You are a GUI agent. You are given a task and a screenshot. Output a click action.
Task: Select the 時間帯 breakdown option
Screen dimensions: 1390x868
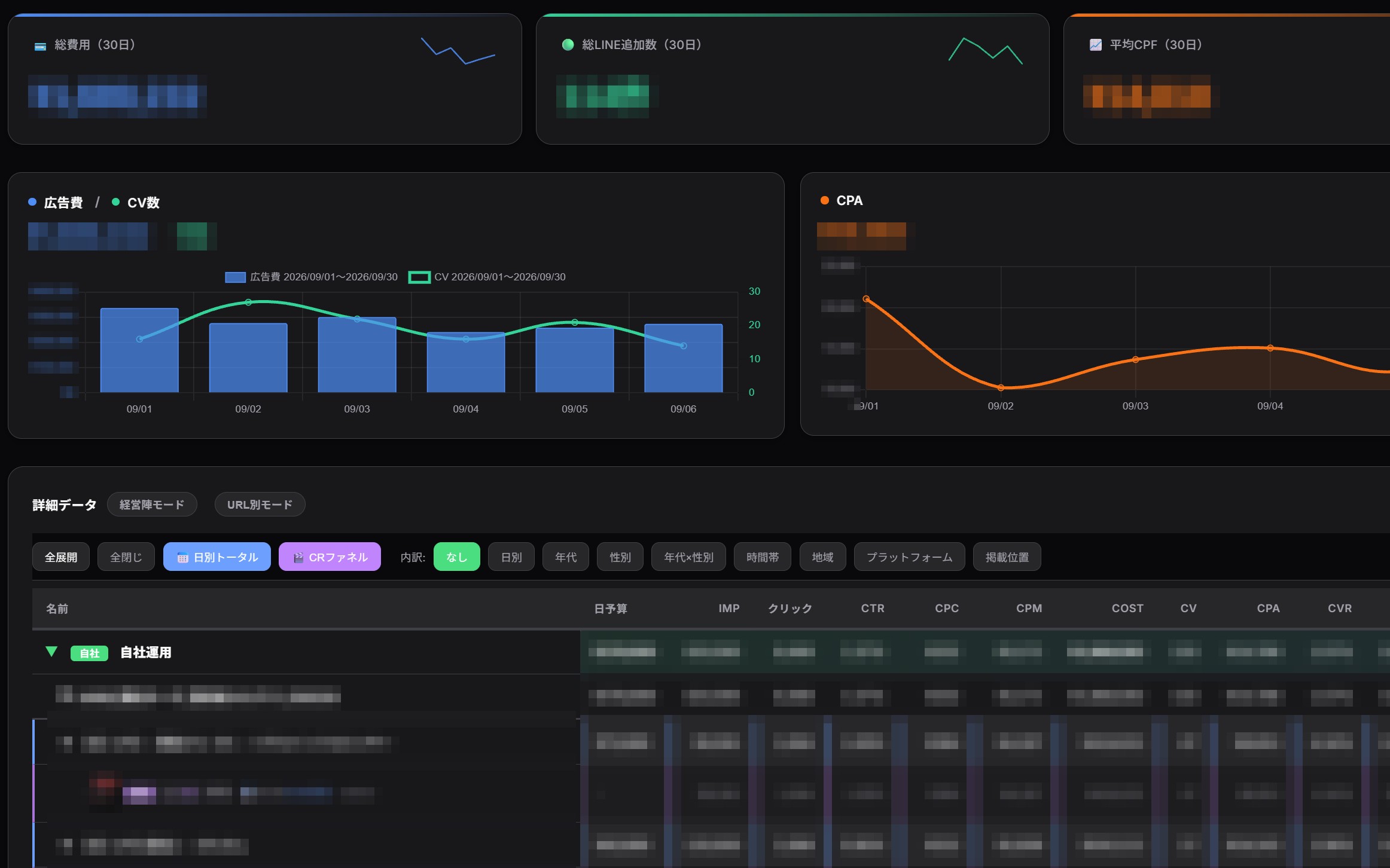pos(763,557)
